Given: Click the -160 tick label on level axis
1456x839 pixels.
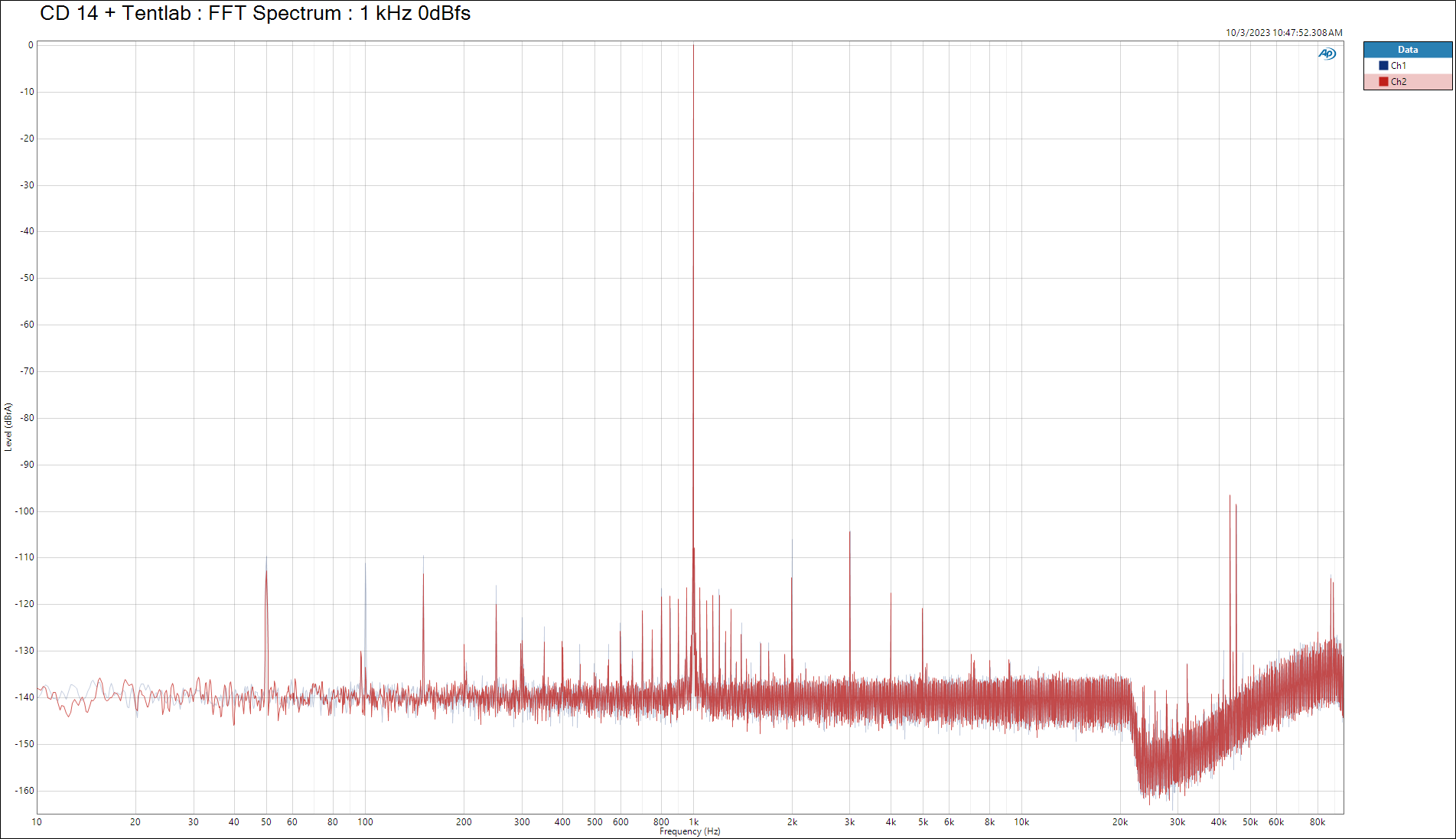Looking at the screenshot, I should pyautogui.click(x=24, y=791).
